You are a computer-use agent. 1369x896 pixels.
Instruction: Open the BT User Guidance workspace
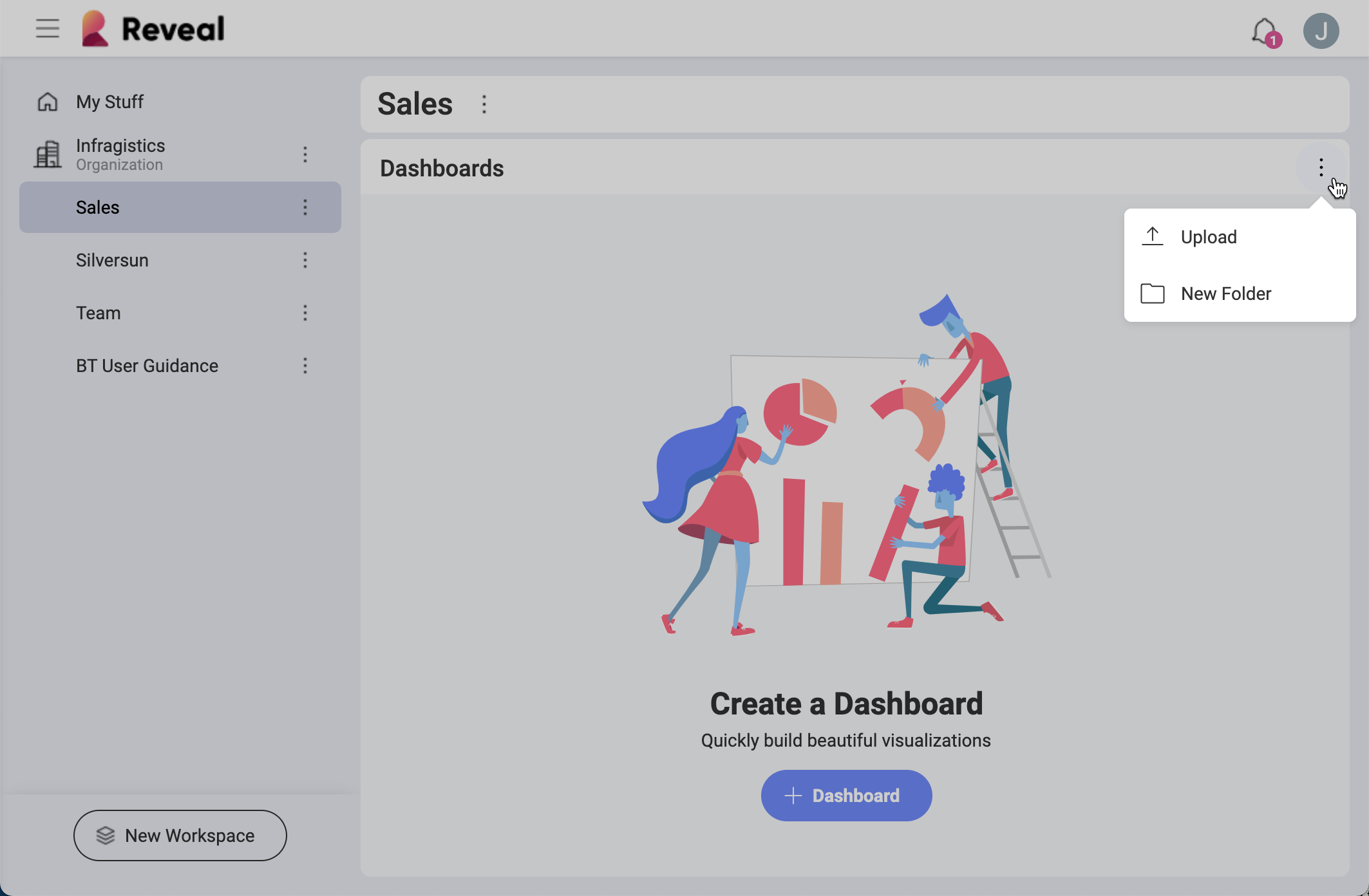click(147, 366)
